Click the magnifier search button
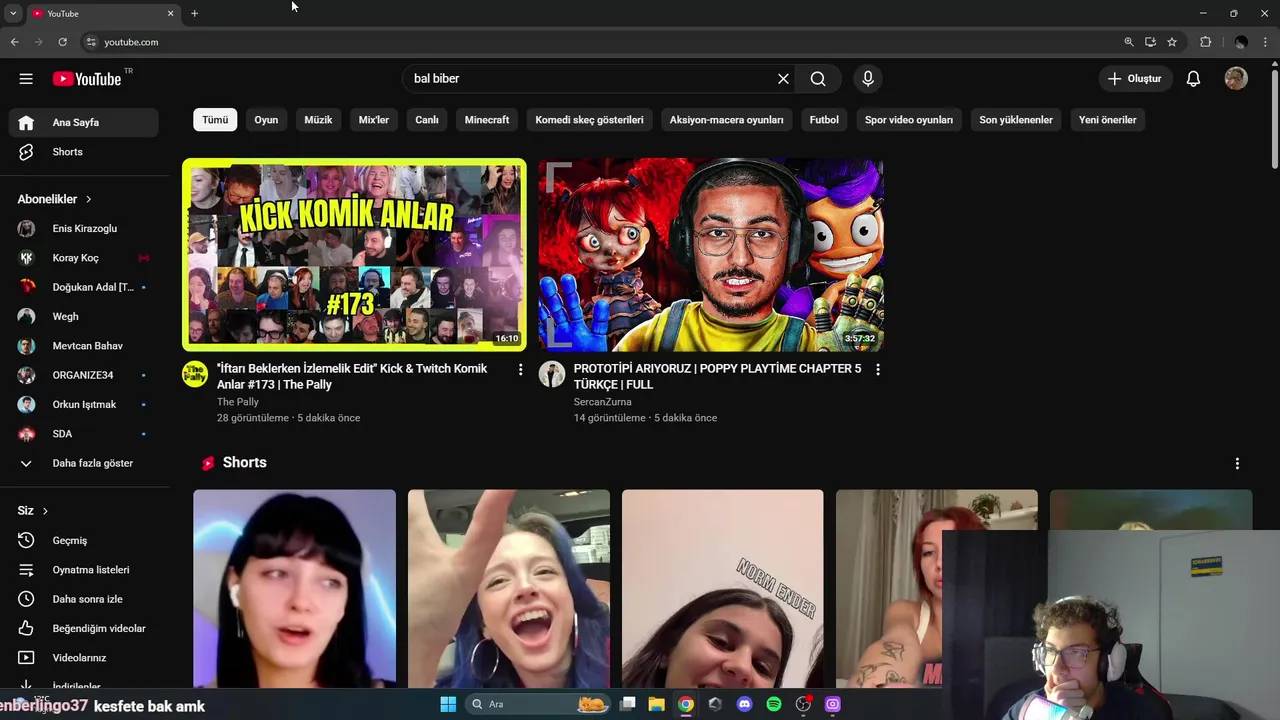Image resolution: width=1280 pixels, height=720 pixels. pos(818,79)
